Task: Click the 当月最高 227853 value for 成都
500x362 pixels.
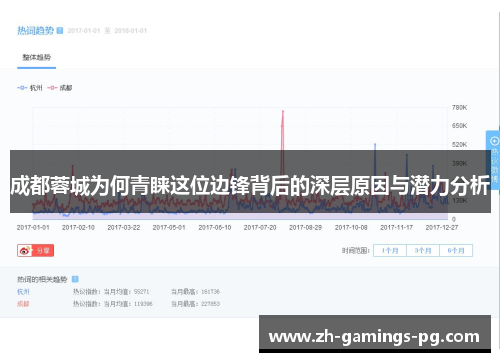Action: (210, 304)
